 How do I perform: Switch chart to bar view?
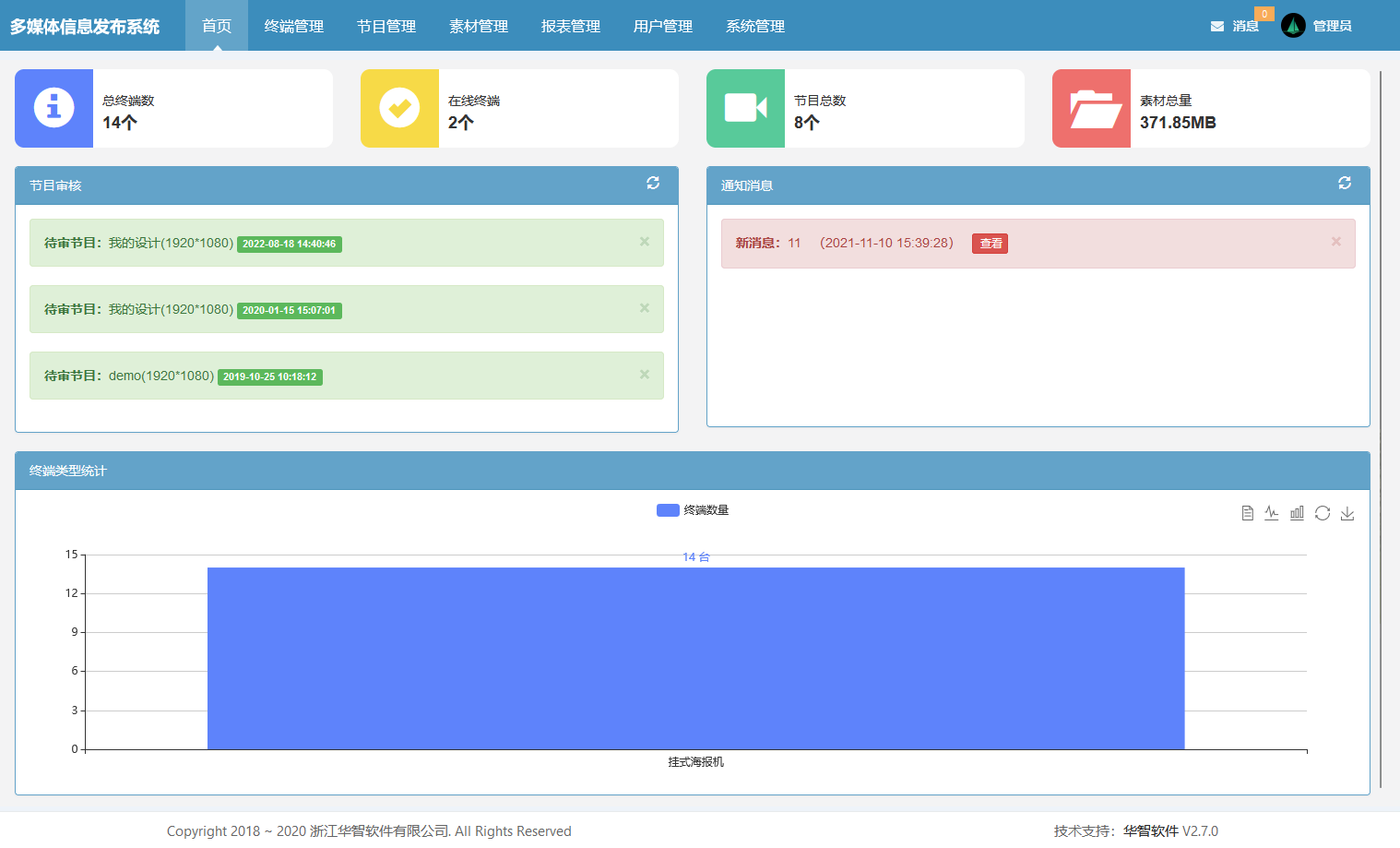click(x=1297, y=513)
